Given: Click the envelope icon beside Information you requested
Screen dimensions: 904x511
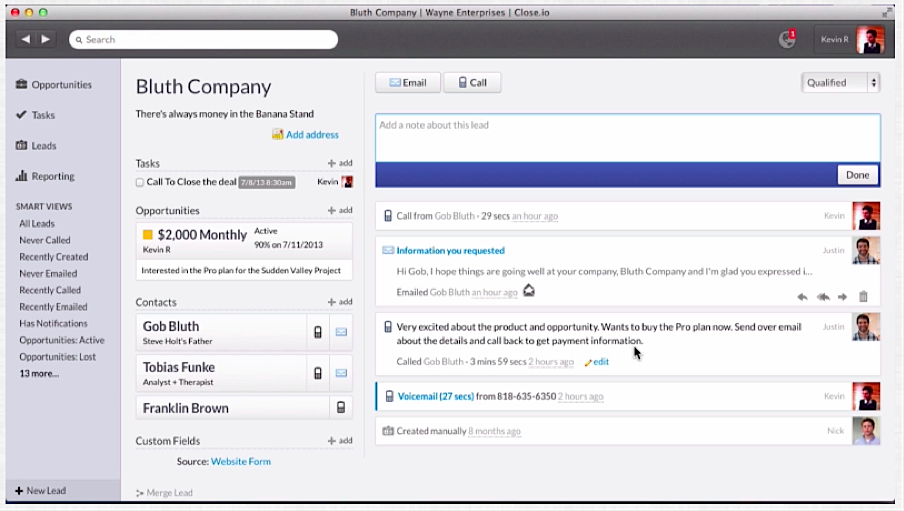Looking at the screenshot, I should pos(388,250).
